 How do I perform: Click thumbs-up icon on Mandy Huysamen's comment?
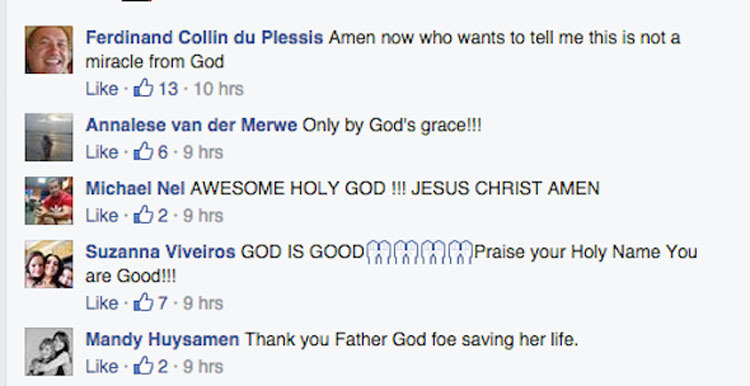[x=143, y=366]
